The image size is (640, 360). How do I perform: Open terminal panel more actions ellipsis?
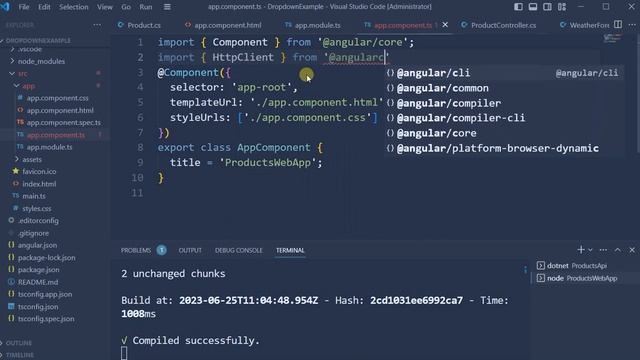tap(603, 250)
